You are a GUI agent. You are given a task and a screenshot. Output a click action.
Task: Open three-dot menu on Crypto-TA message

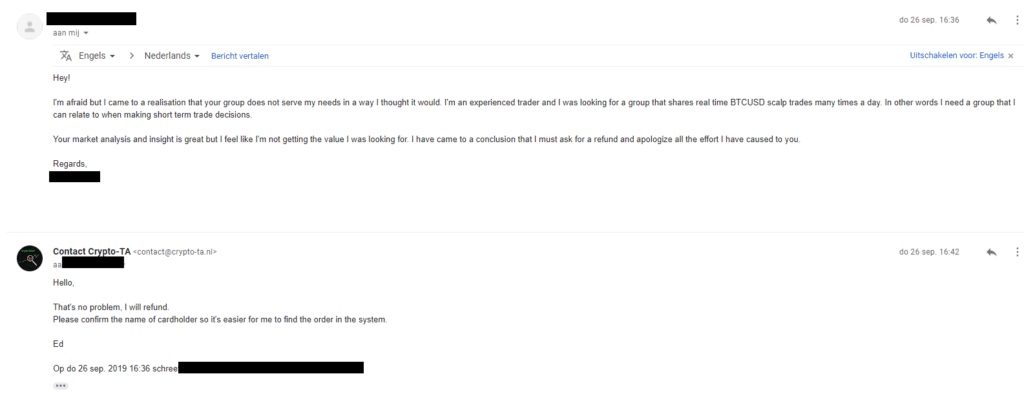1017,252
